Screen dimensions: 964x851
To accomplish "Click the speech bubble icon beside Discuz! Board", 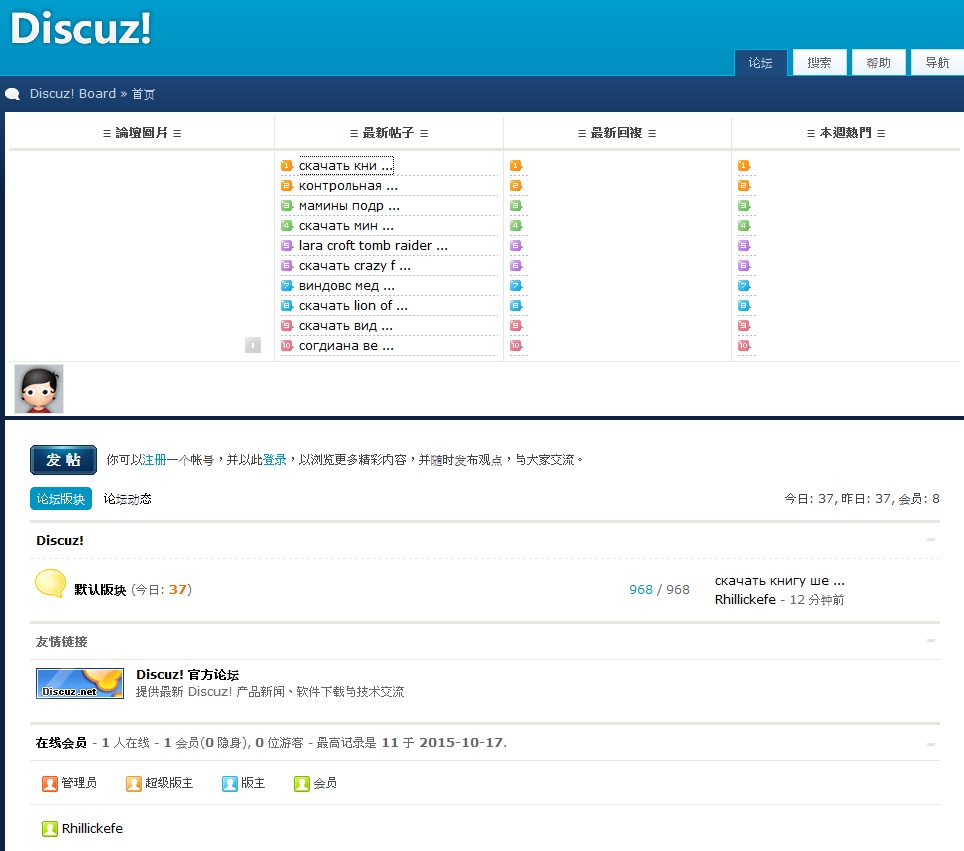I will 13,94.
